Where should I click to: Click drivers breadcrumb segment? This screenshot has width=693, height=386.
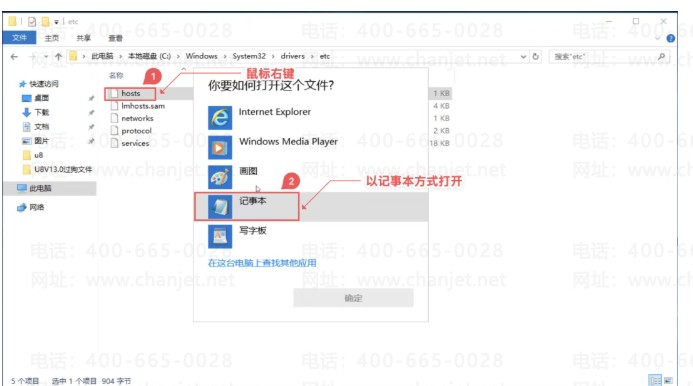293,56
